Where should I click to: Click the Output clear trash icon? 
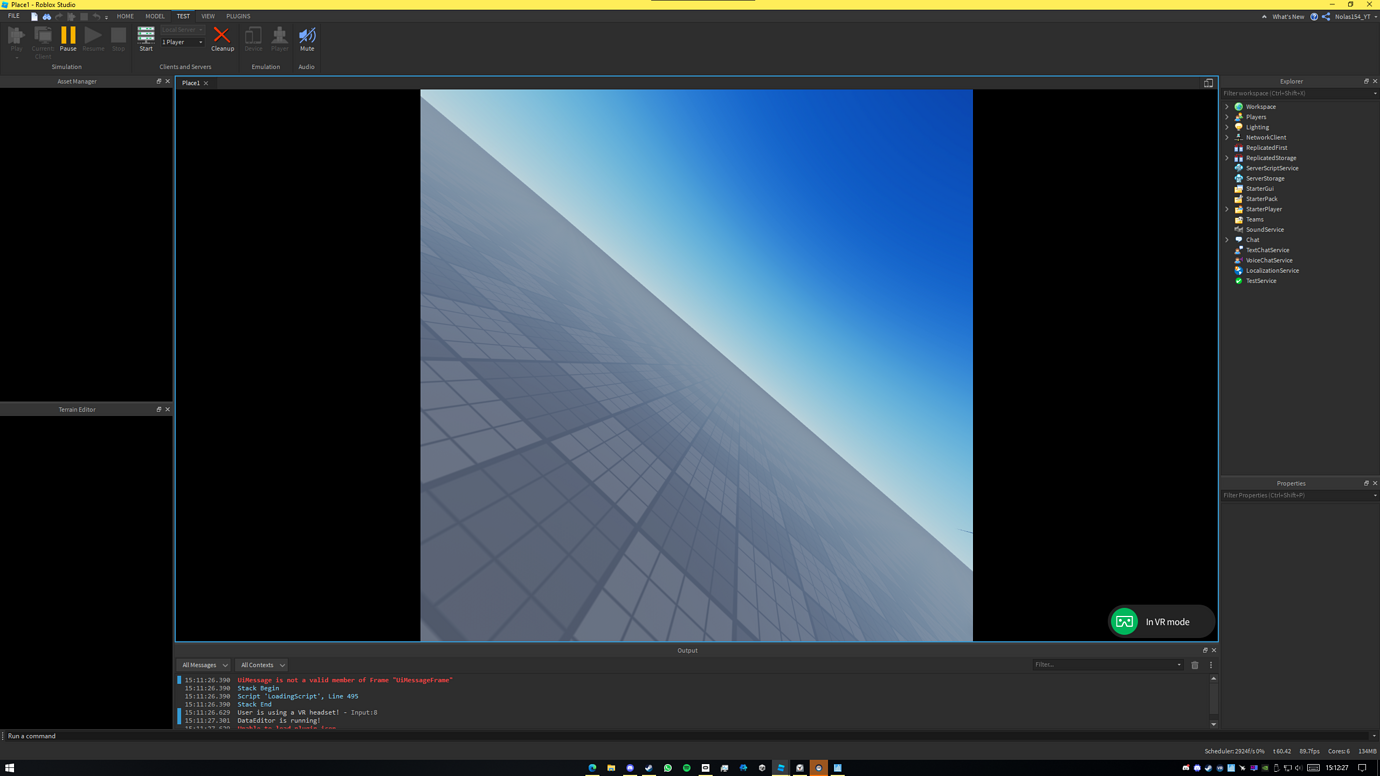(1195, 665)
